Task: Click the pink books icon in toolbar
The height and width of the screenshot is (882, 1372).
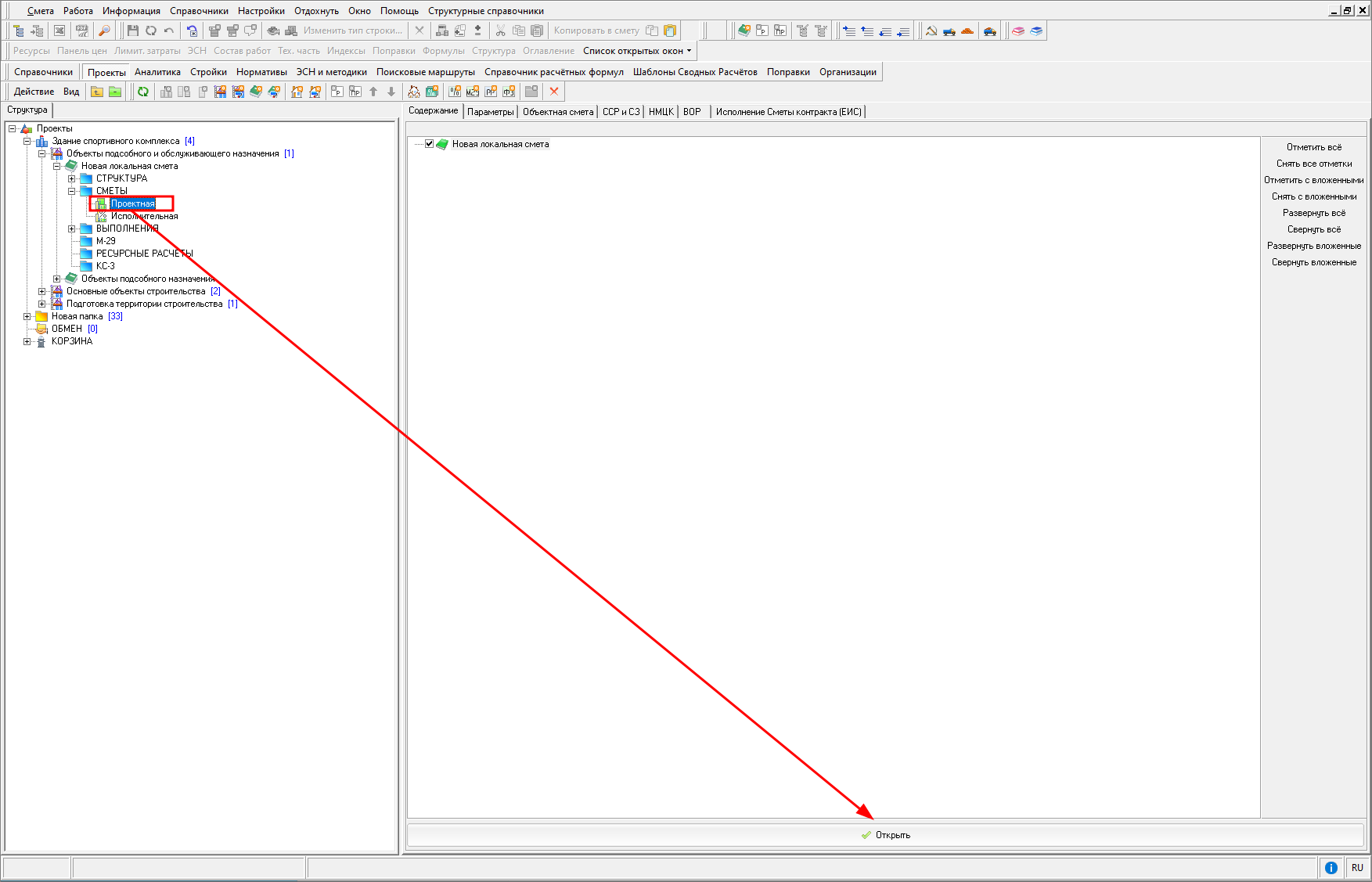Action: click(x=1018, y=31)
